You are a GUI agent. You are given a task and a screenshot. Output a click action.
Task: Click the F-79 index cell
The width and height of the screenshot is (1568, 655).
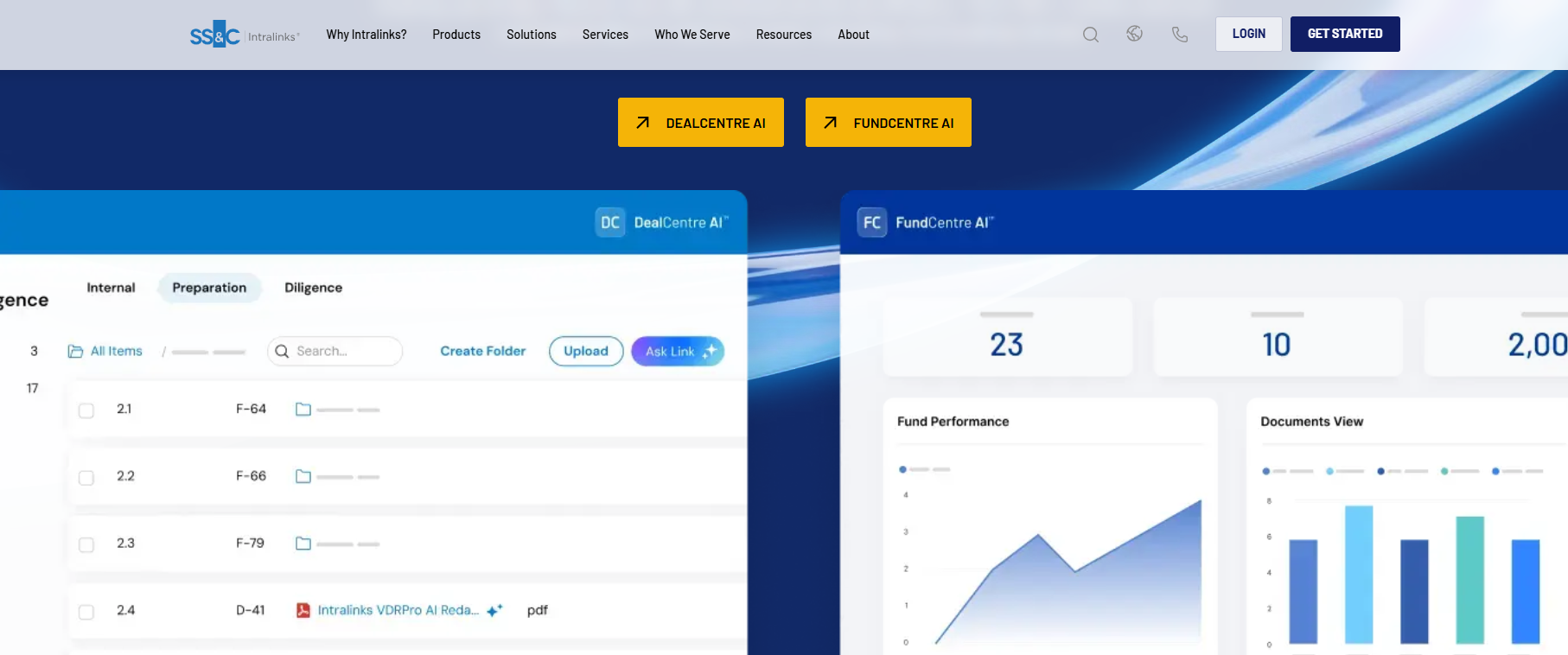coord(251,544)
